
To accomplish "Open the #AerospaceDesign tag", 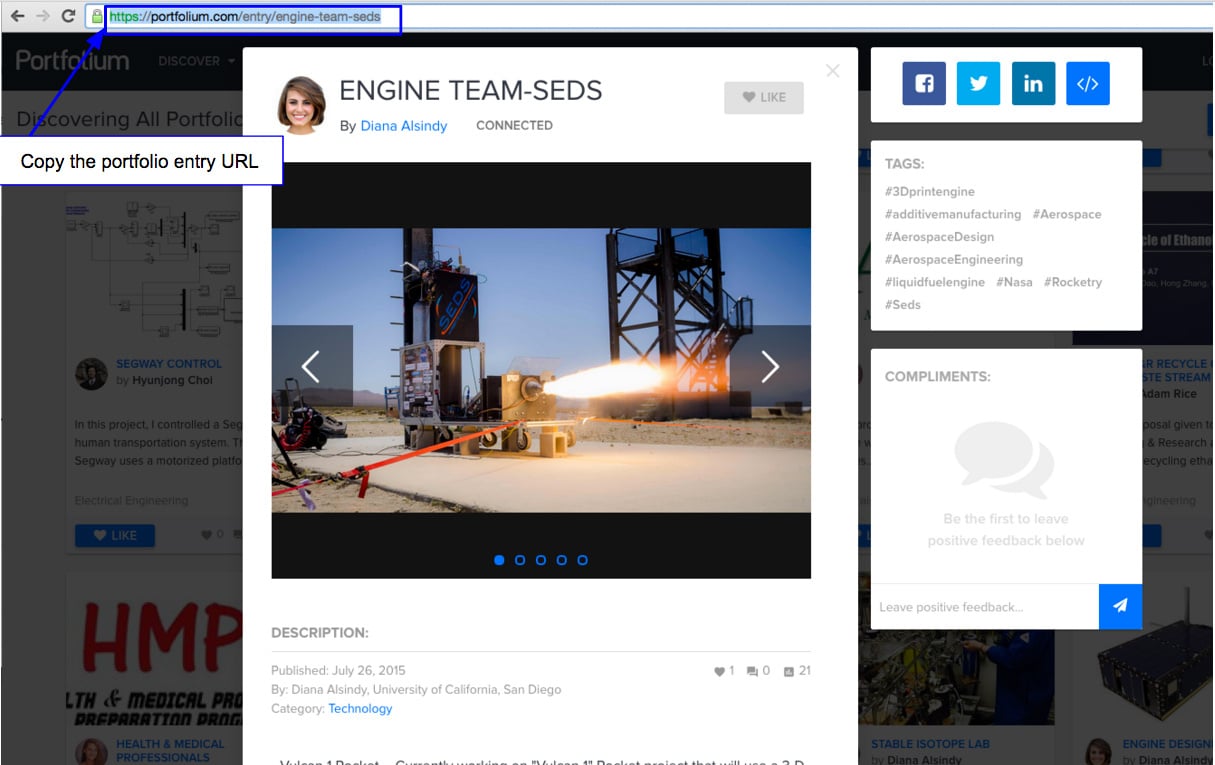I will click(939, 237).
